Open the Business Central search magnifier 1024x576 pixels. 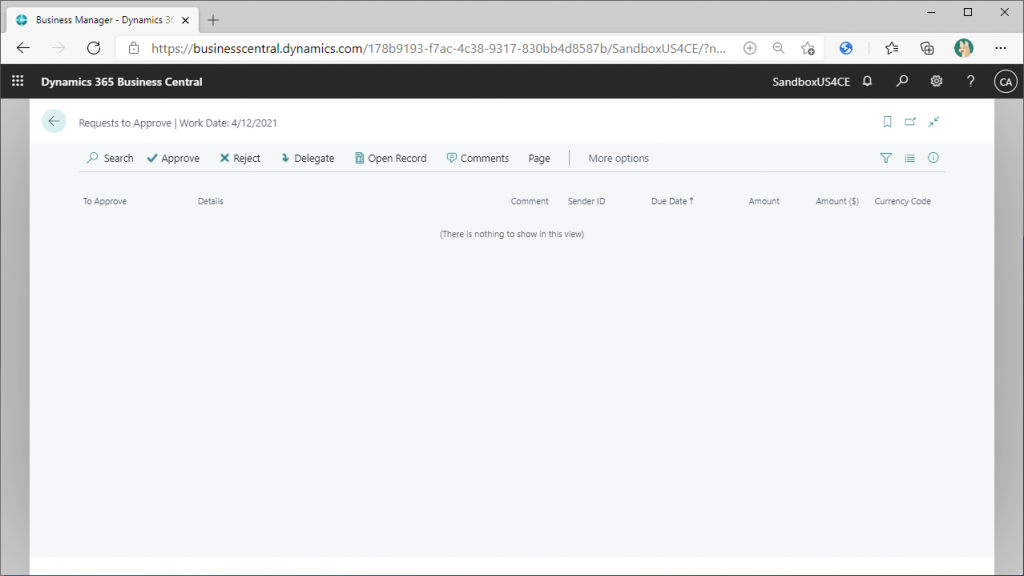tap(902, 82)
